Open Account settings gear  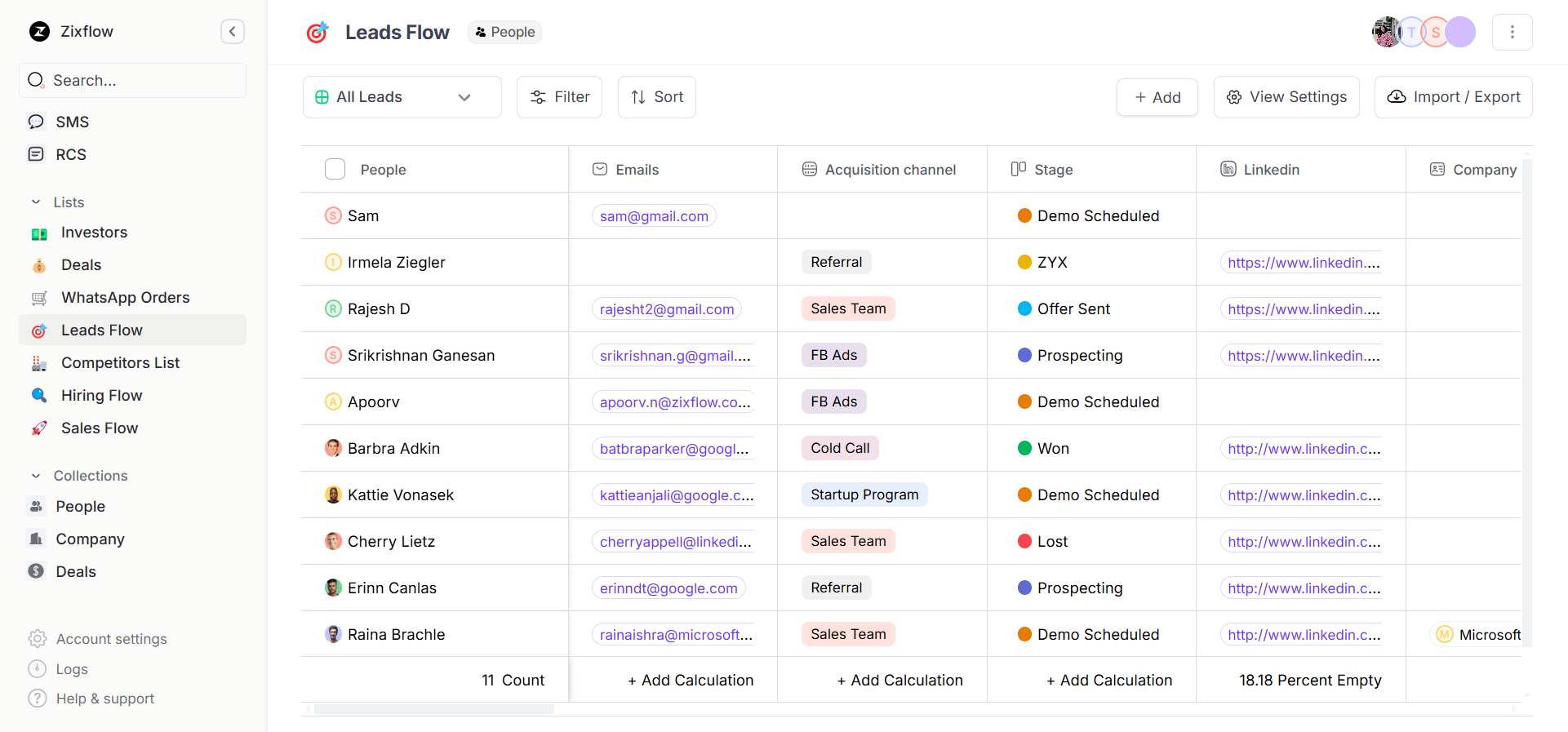(x=38, y=638)
